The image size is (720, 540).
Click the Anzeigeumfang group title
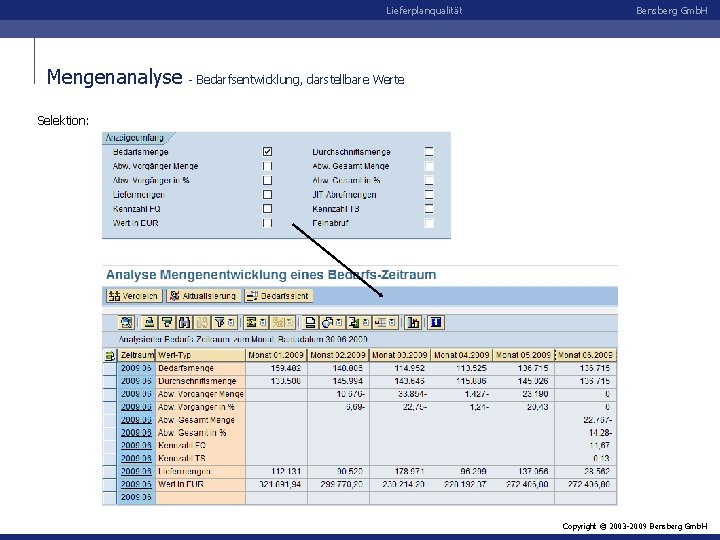point(135,137)
